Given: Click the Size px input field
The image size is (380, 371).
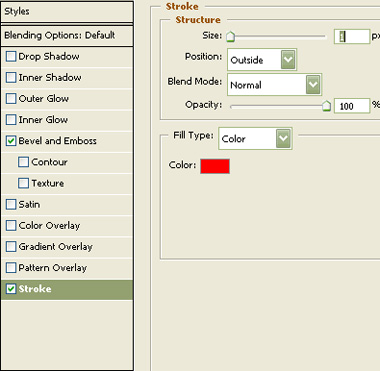Looking at the screenshot, I should (x=352, y=36).
